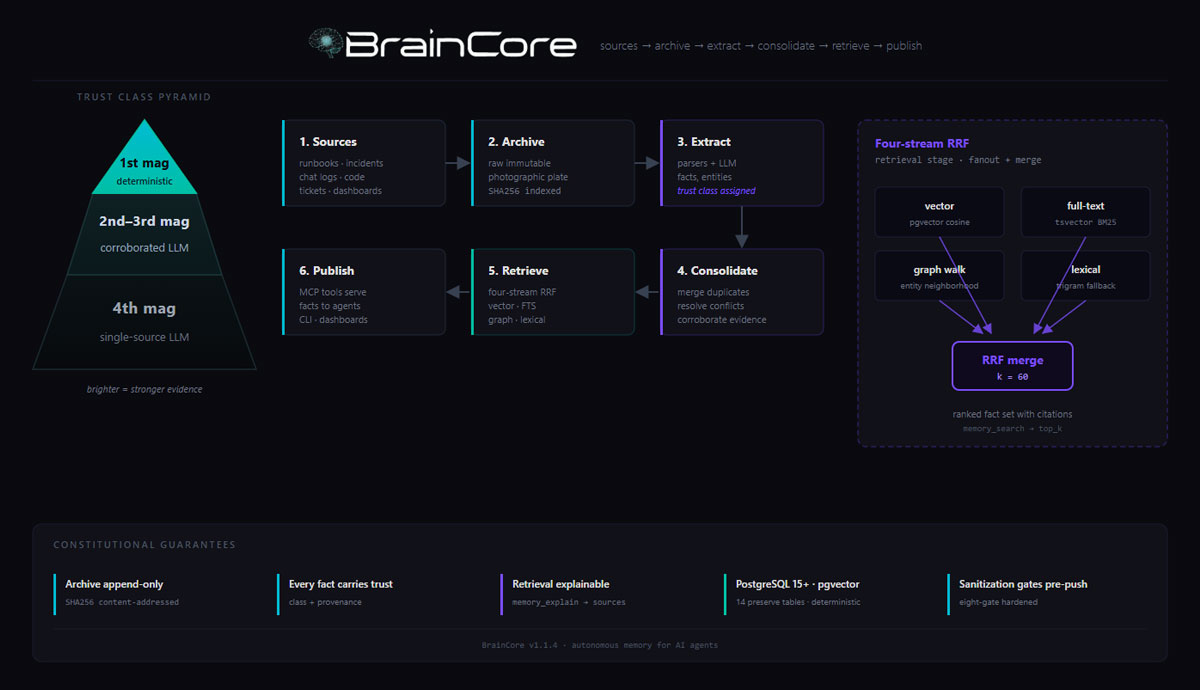Open the graph walk entity neighborhood stream

(939, 276)
